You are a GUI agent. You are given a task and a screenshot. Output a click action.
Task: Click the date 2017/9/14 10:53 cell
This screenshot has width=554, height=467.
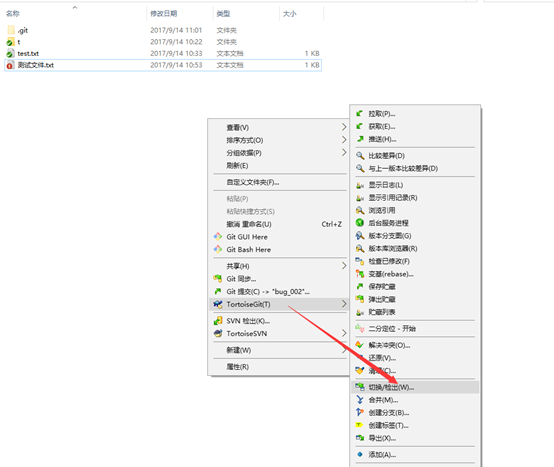click(x=176, y=65)
